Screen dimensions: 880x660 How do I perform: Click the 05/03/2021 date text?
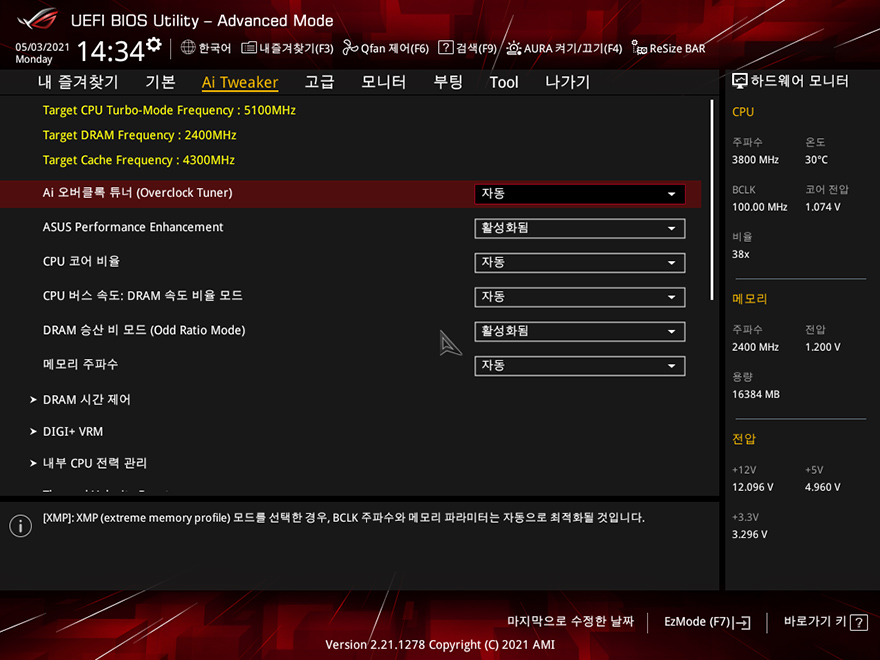tap(42, 47)
